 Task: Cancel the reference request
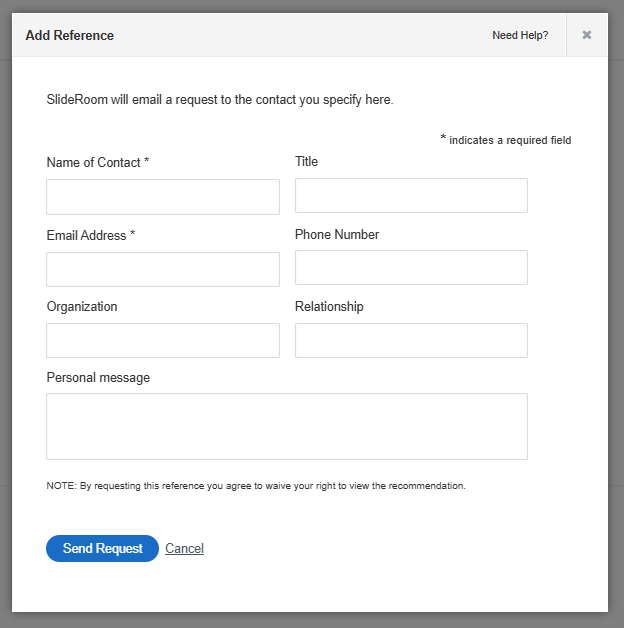click(x=184, y=548)
